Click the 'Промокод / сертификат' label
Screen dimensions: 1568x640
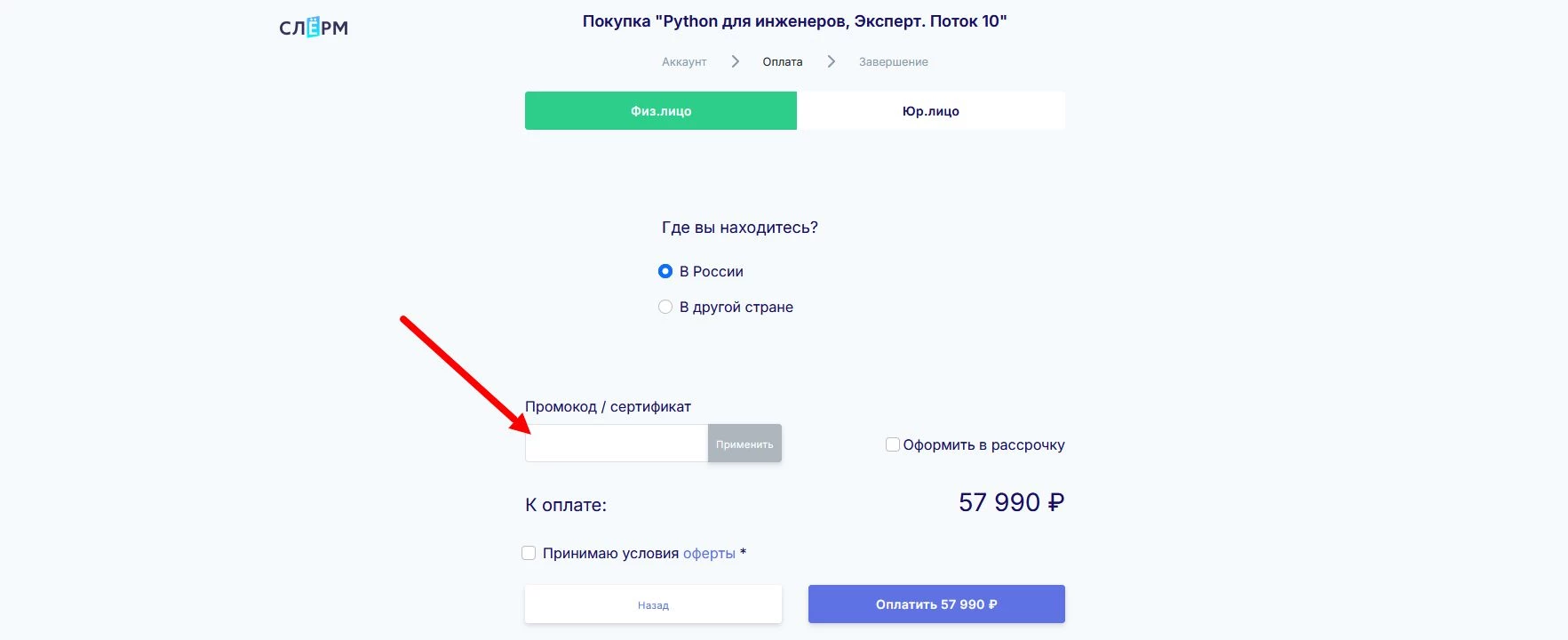(608, 406)
